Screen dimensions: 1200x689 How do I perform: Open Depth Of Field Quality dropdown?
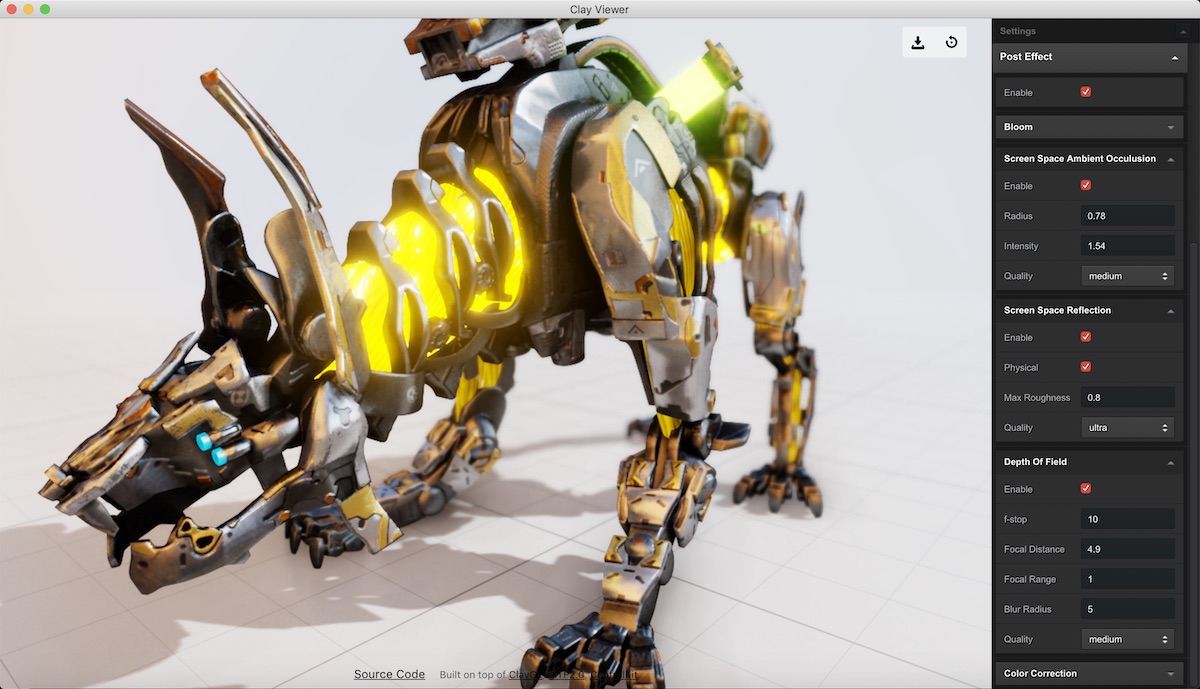click(1127, 639)
